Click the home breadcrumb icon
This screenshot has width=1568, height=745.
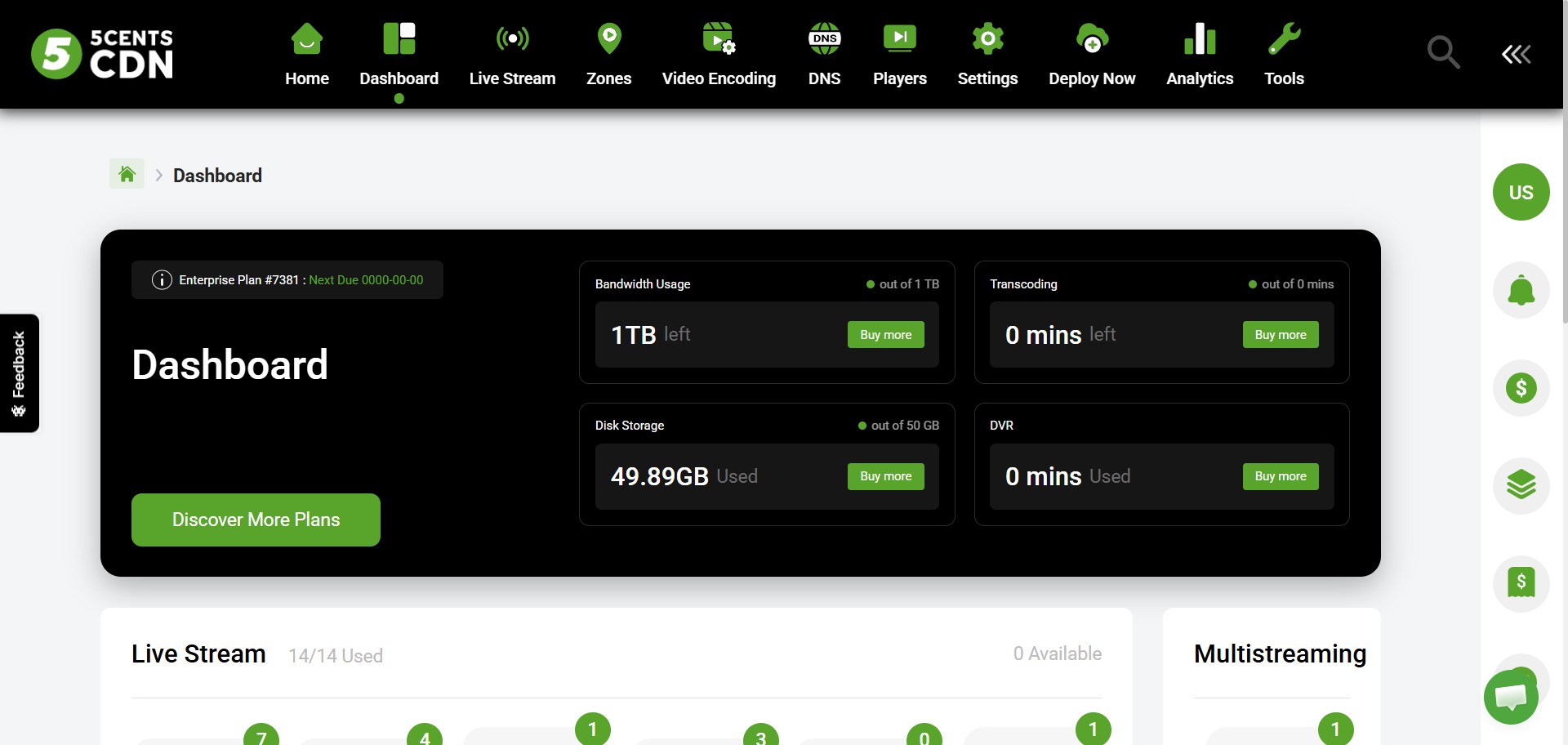[127, 174]
